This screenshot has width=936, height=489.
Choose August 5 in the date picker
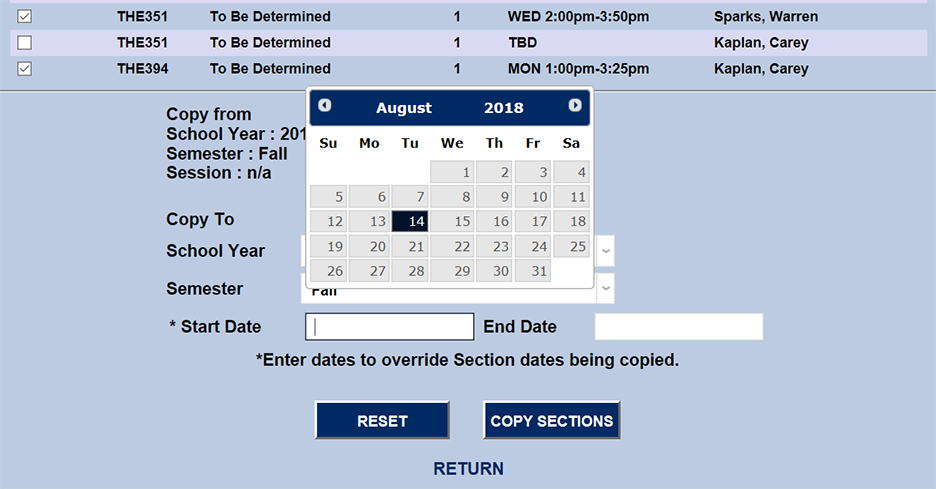328,197
